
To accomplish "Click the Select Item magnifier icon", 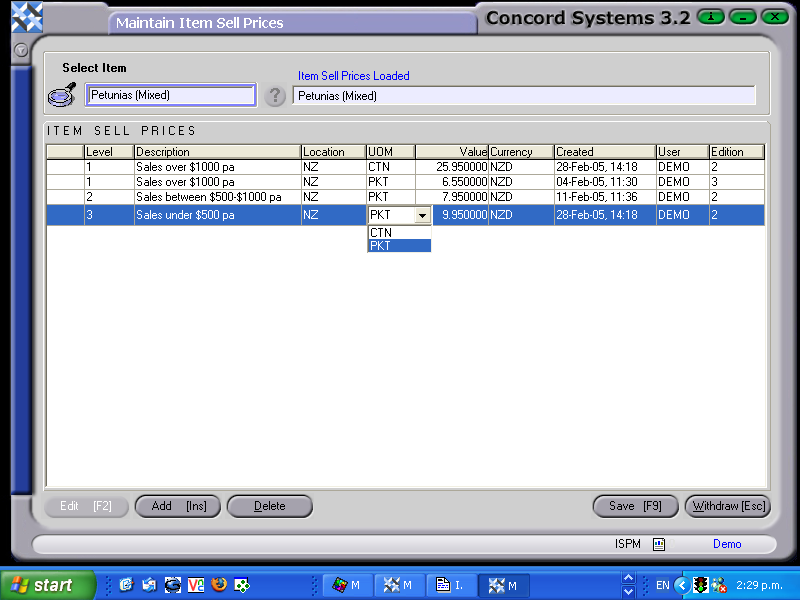I will pos(61,93).
